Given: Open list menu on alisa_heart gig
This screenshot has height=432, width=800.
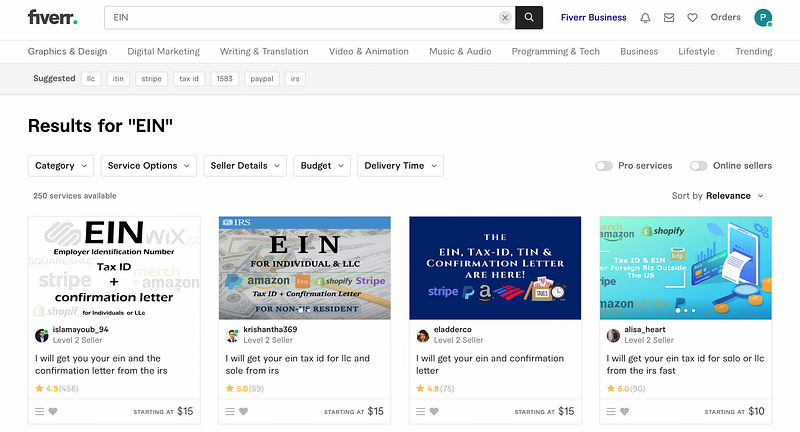Looking at the screenshot, I should point(611,411).
